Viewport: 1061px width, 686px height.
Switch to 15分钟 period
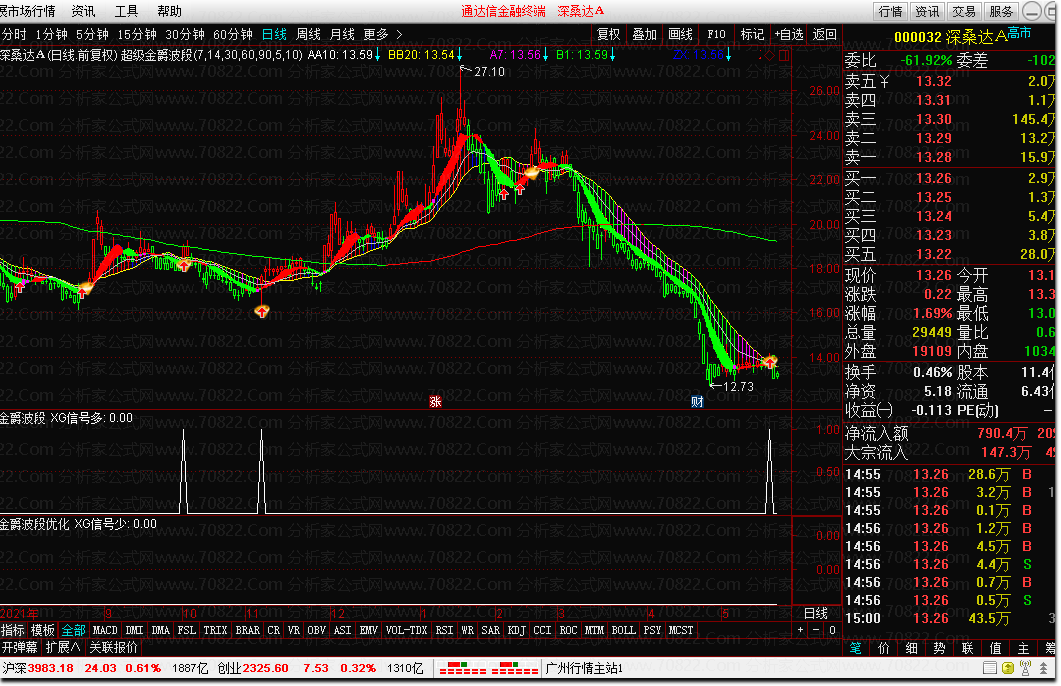137,35
